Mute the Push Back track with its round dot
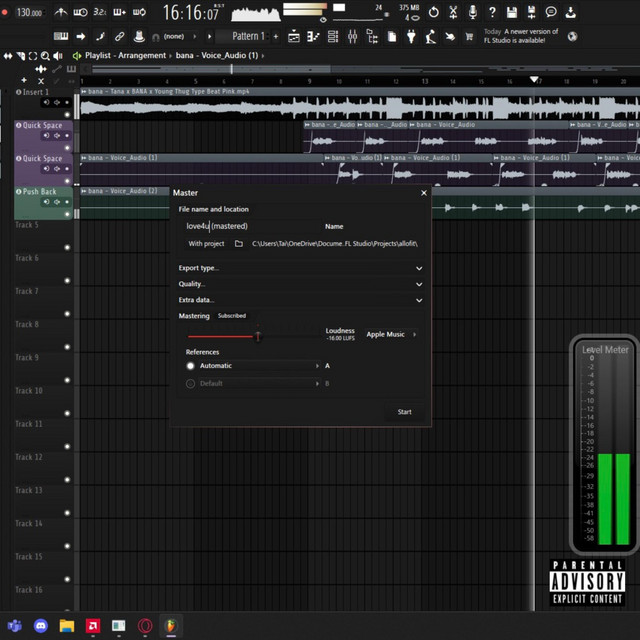Image resolution: width=640 pixels, height=640 pixels. [x=67, y=214]
